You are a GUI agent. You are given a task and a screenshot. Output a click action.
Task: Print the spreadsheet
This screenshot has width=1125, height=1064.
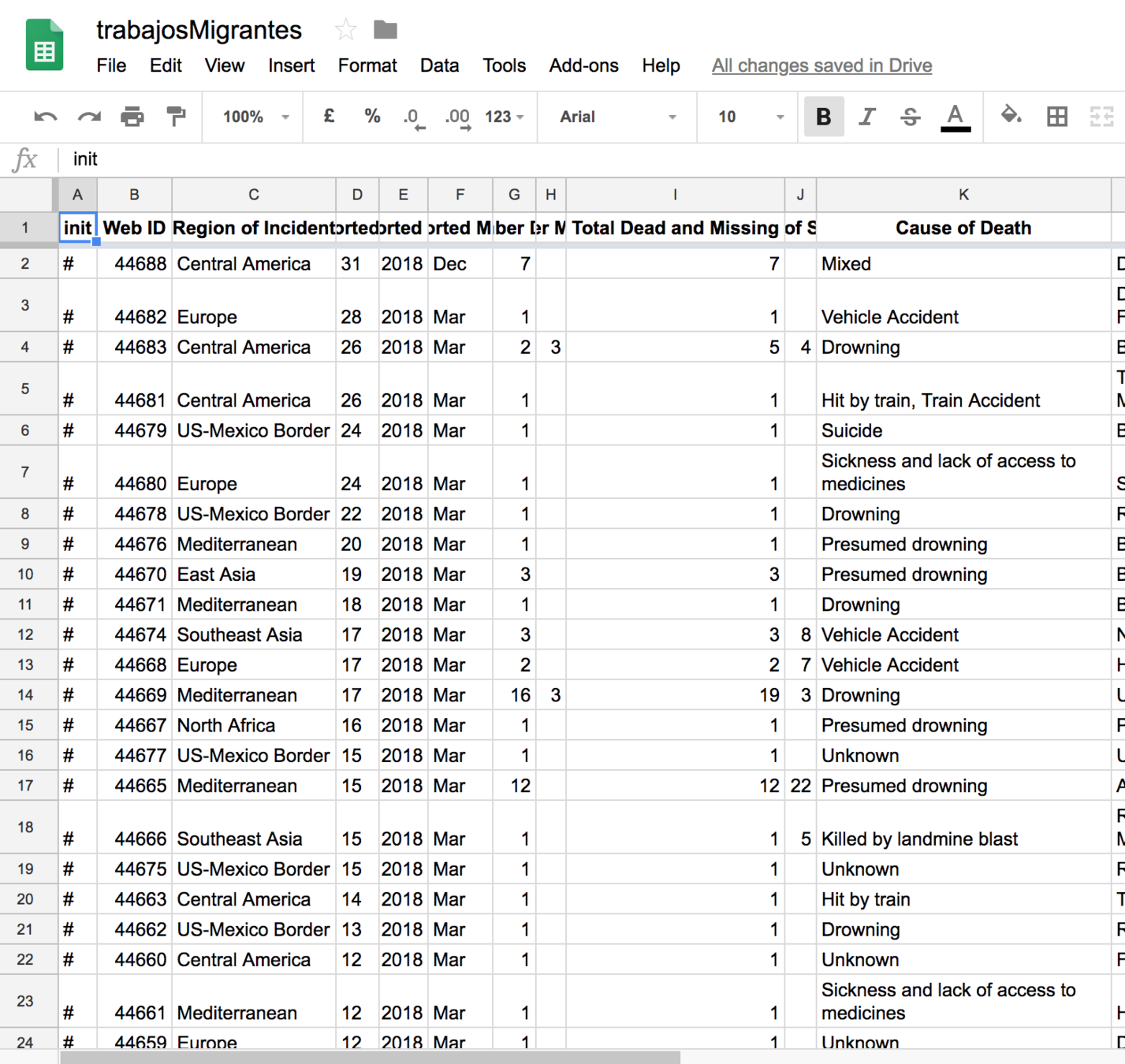132,117
